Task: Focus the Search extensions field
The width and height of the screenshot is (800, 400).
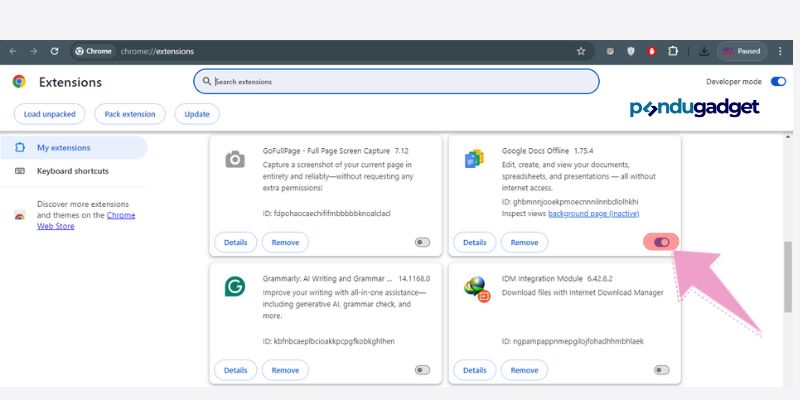Action: tap(396, 82)
